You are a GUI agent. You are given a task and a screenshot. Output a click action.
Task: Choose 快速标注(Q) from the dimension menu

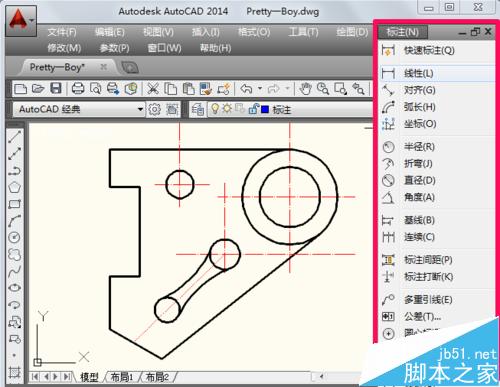pyautogui.click(x=437, y=50)
